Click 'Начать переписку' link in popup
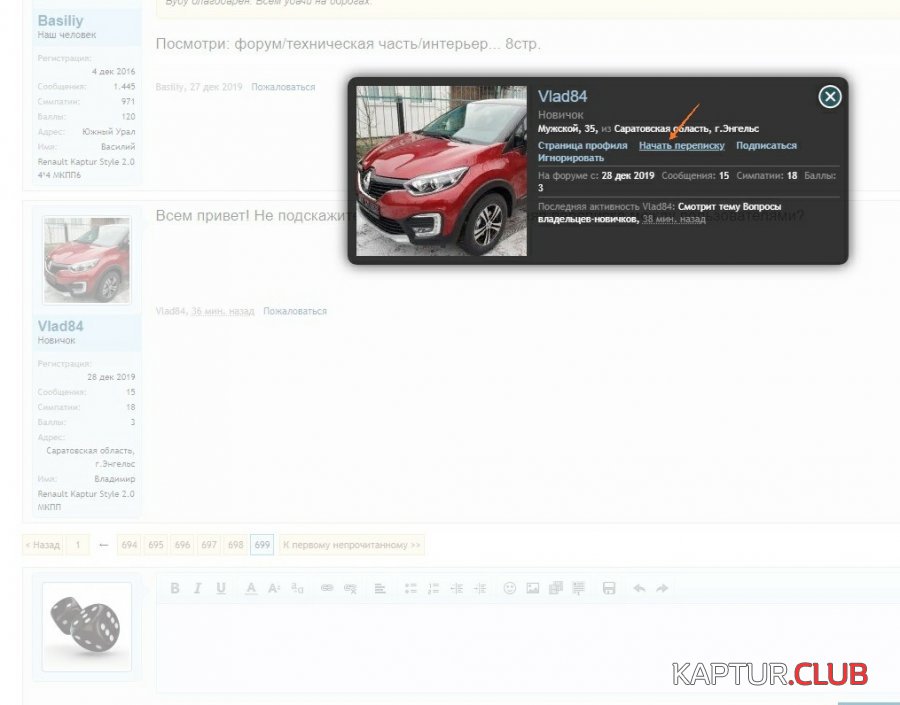Viewport: 900px width, 705px height. 682,146
